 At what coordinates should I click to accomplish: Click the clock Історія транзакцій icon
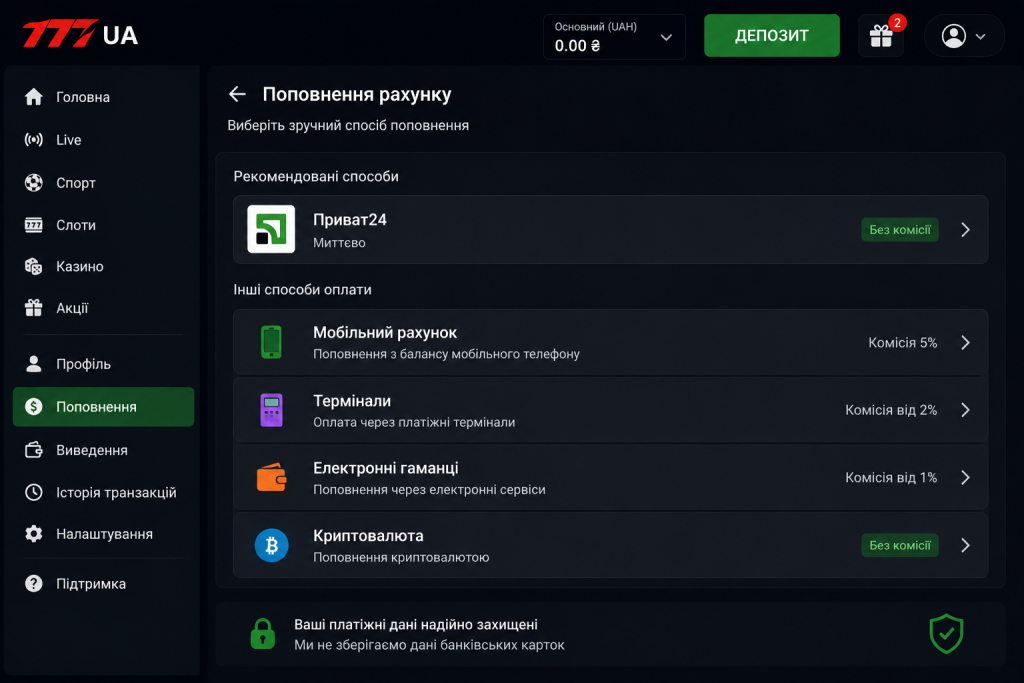(33, 492)
